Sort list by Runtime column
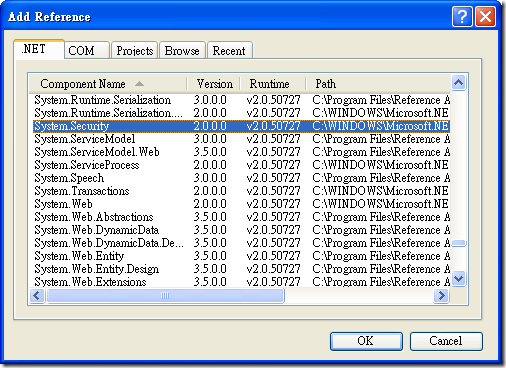The image size is (506, 368). click(x=273, y=84)
